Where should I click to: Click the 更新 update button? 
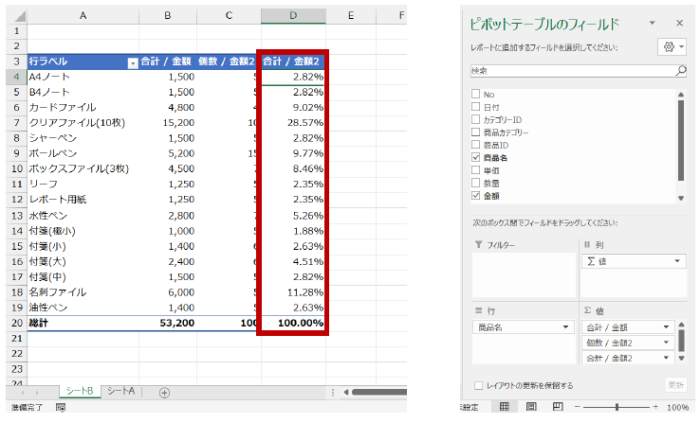(x=676, y=385)
